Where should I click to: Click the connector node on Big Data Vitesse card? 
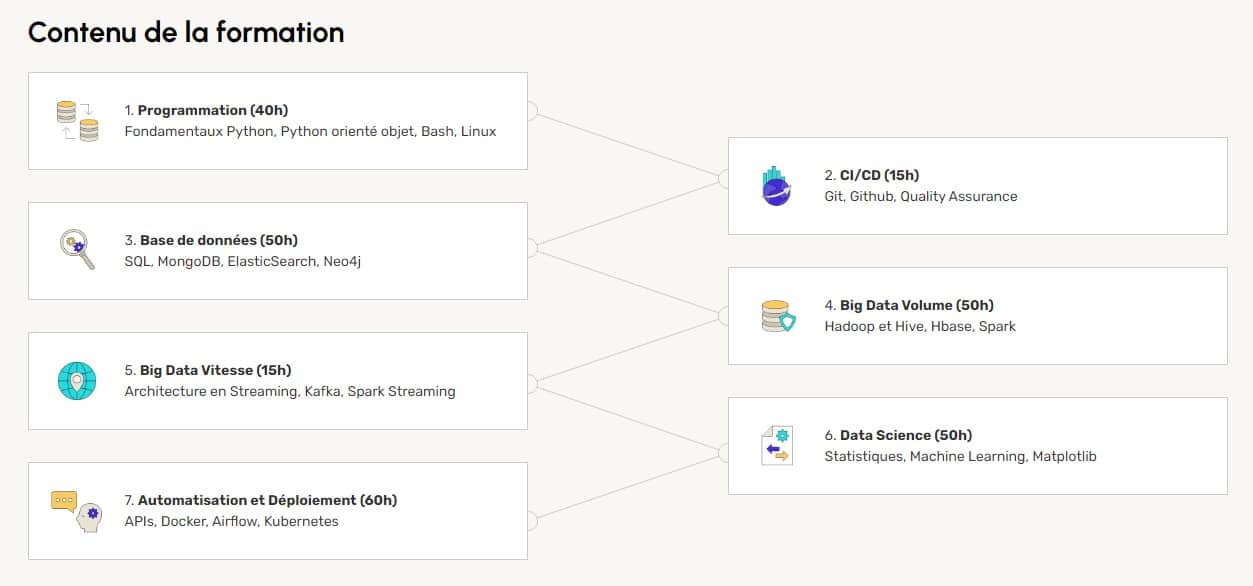531,383
